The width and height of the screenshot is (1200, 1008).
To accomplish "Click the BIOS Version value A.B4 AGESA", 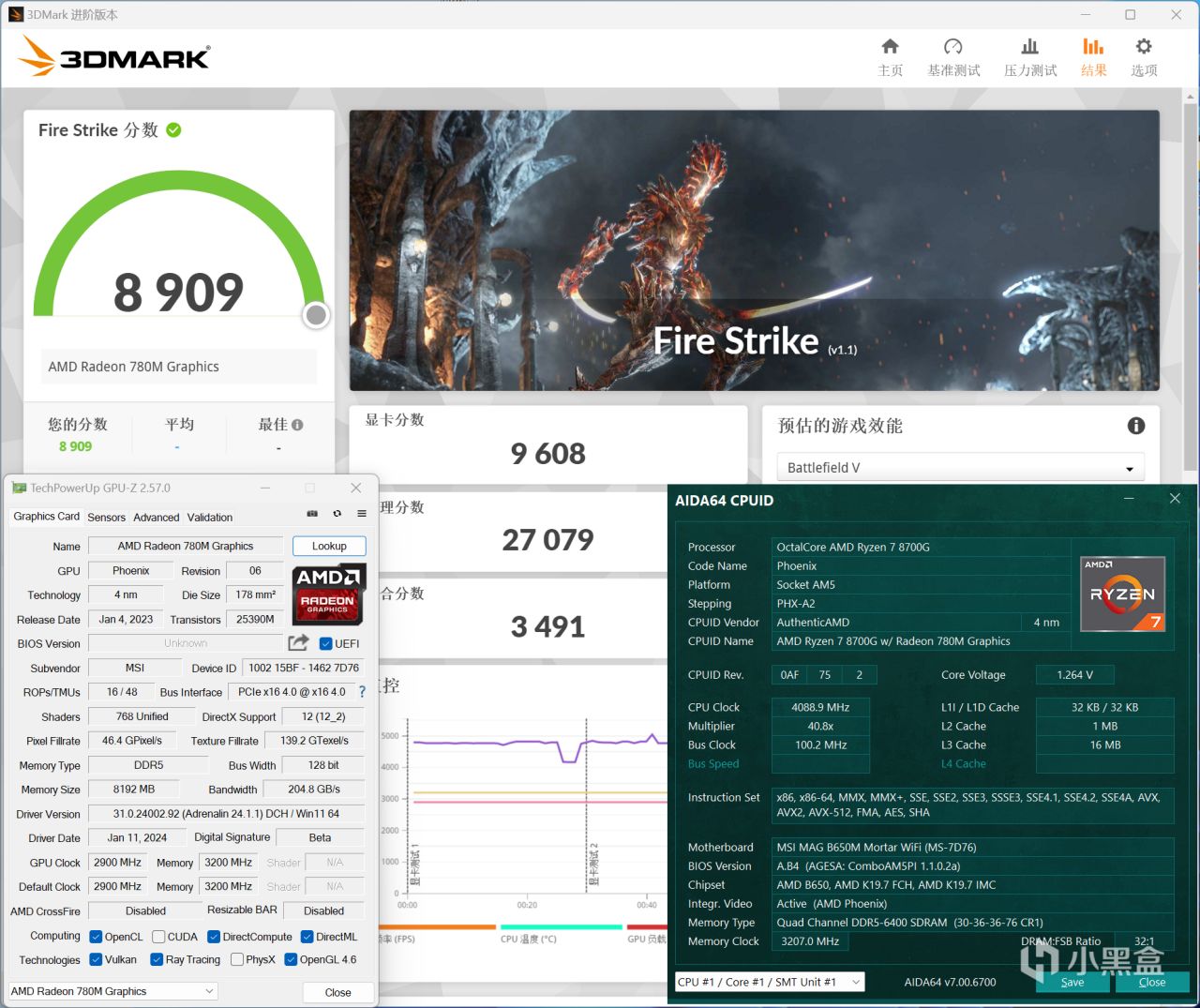I will (x=972, y=866).
